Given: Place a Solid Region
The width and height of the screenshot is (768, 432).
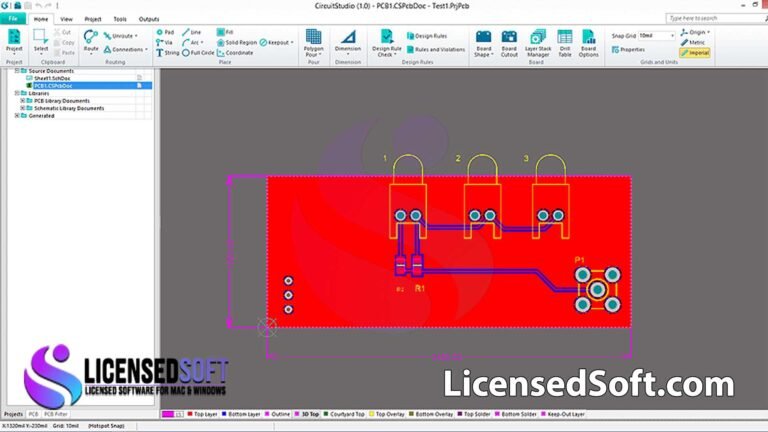Looking at the screenshot, I should (237, 43).
